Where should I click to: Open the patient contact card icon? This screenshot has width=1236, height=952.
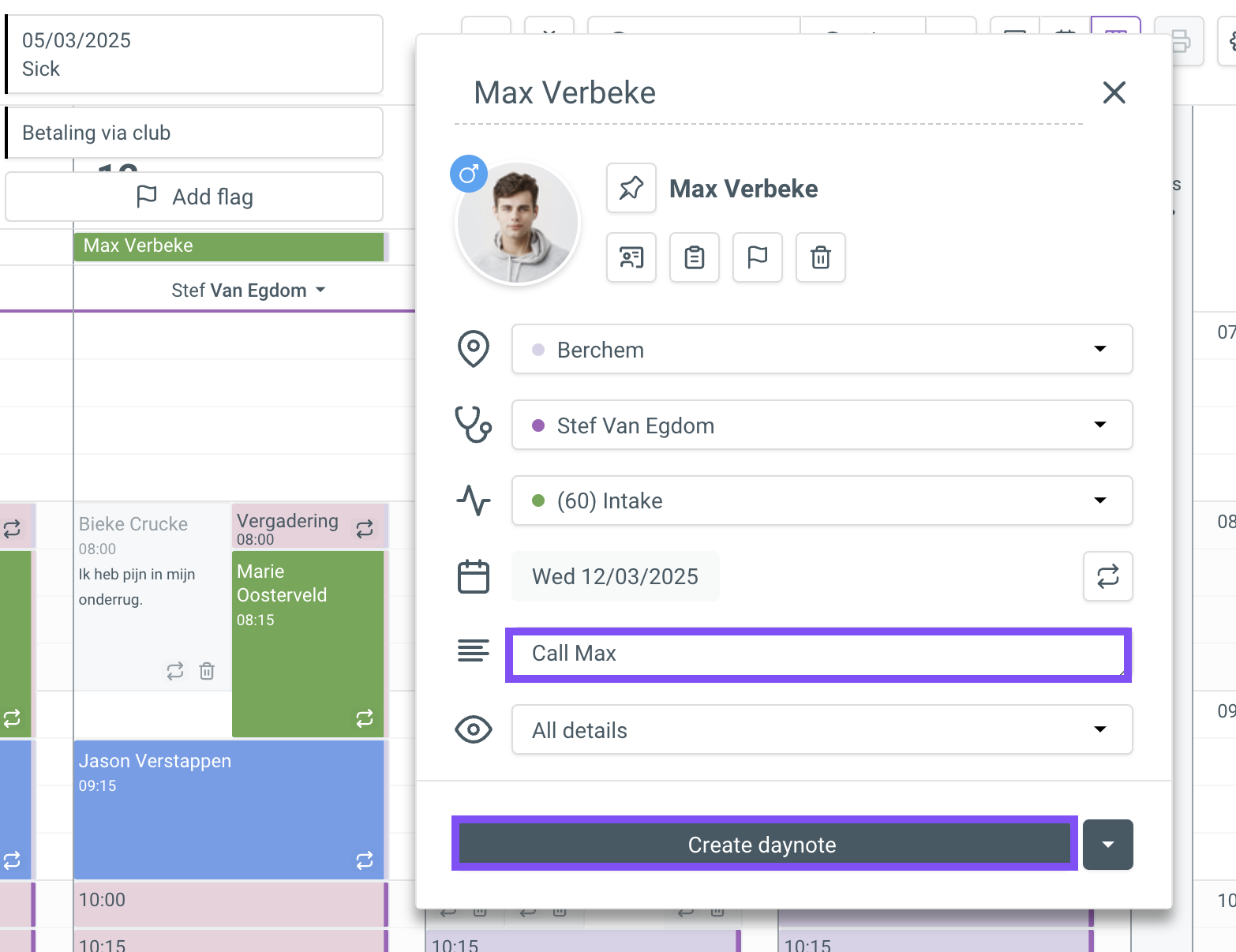631,257
